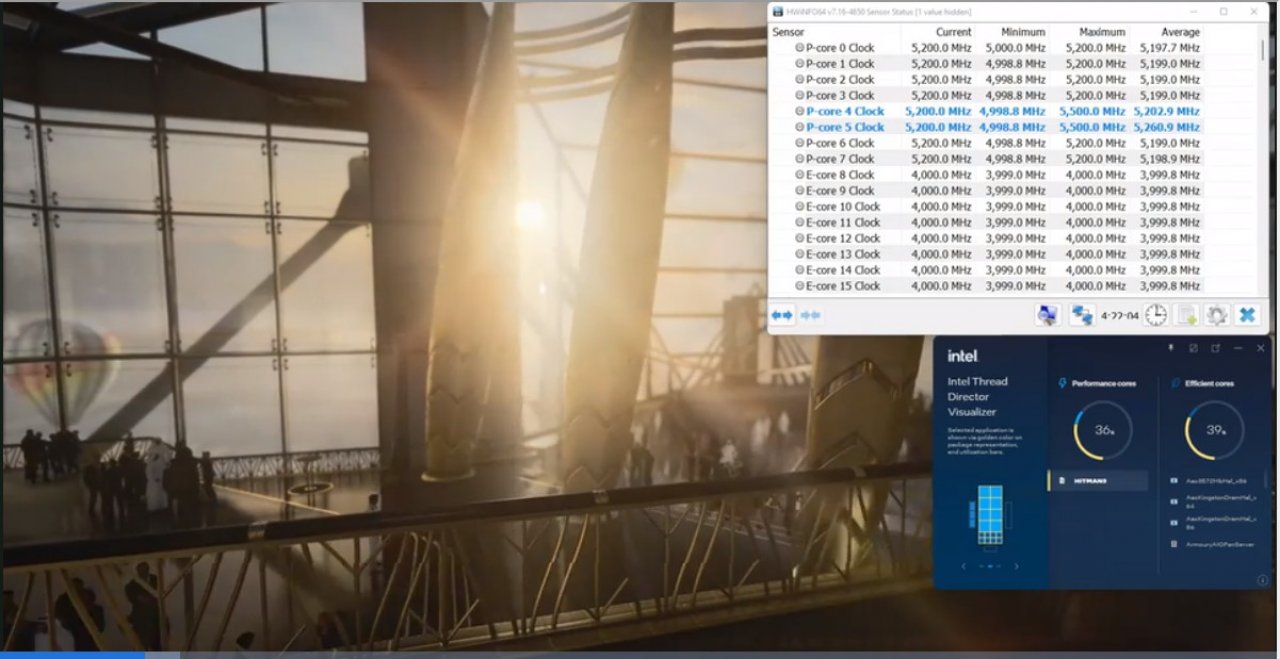1280x659 pixels.
Task: Reset the HWiNFO clock timer icon
Action: [1155, 315]
